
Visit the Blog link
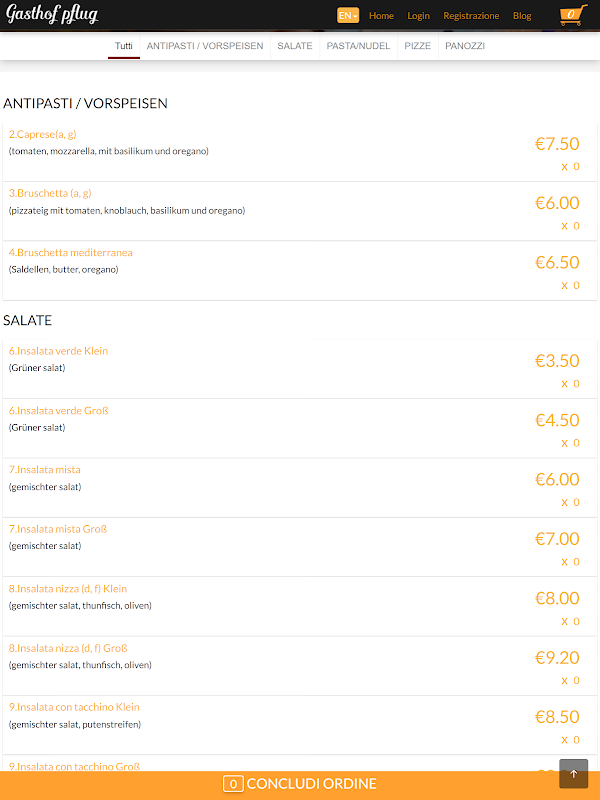click(x=522, y=16)
